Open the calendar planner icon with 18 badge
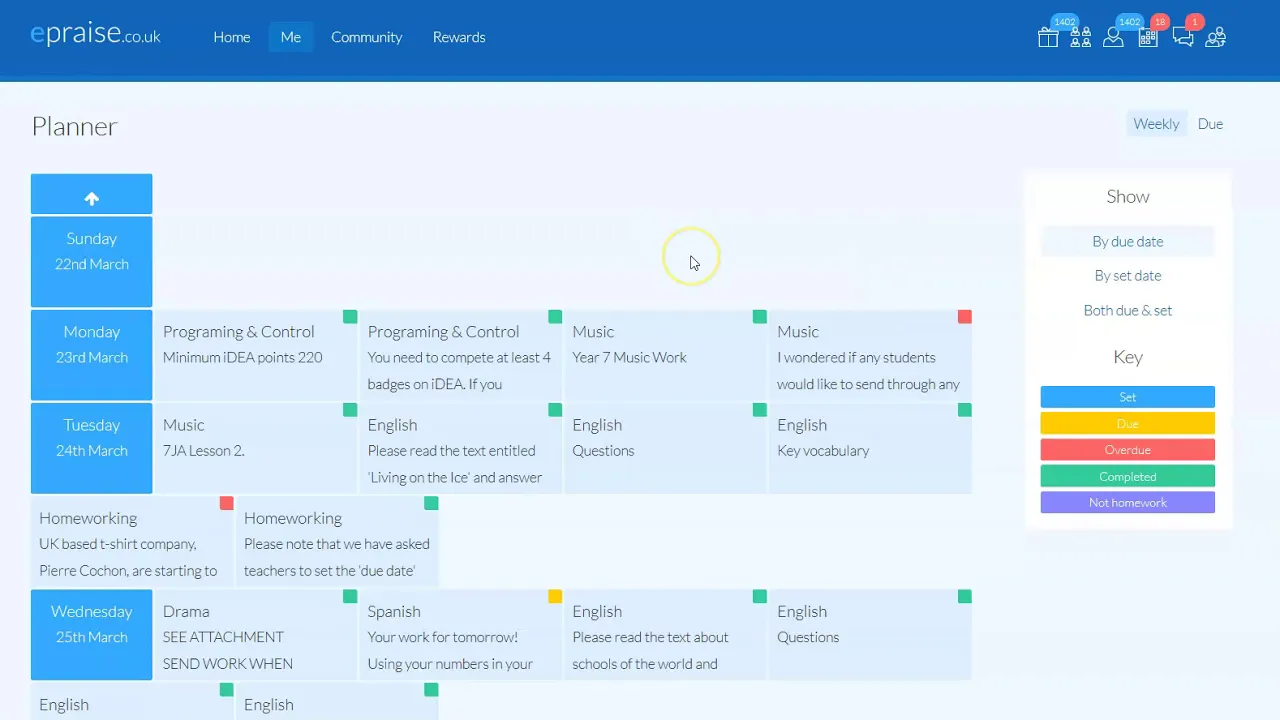This screenshot has height=720, width=1280. 1148,38
